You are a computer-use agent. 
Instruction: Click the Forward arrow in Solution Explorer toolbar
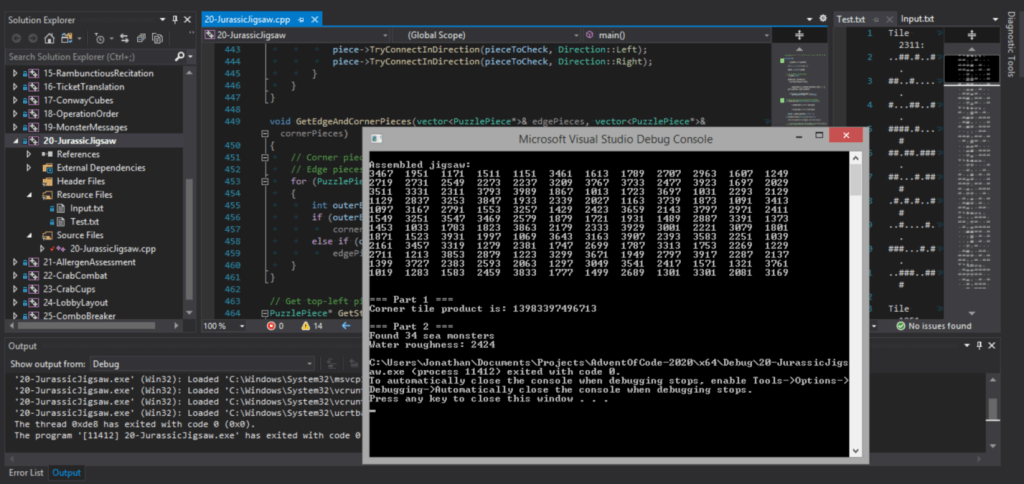pos(33,38)
